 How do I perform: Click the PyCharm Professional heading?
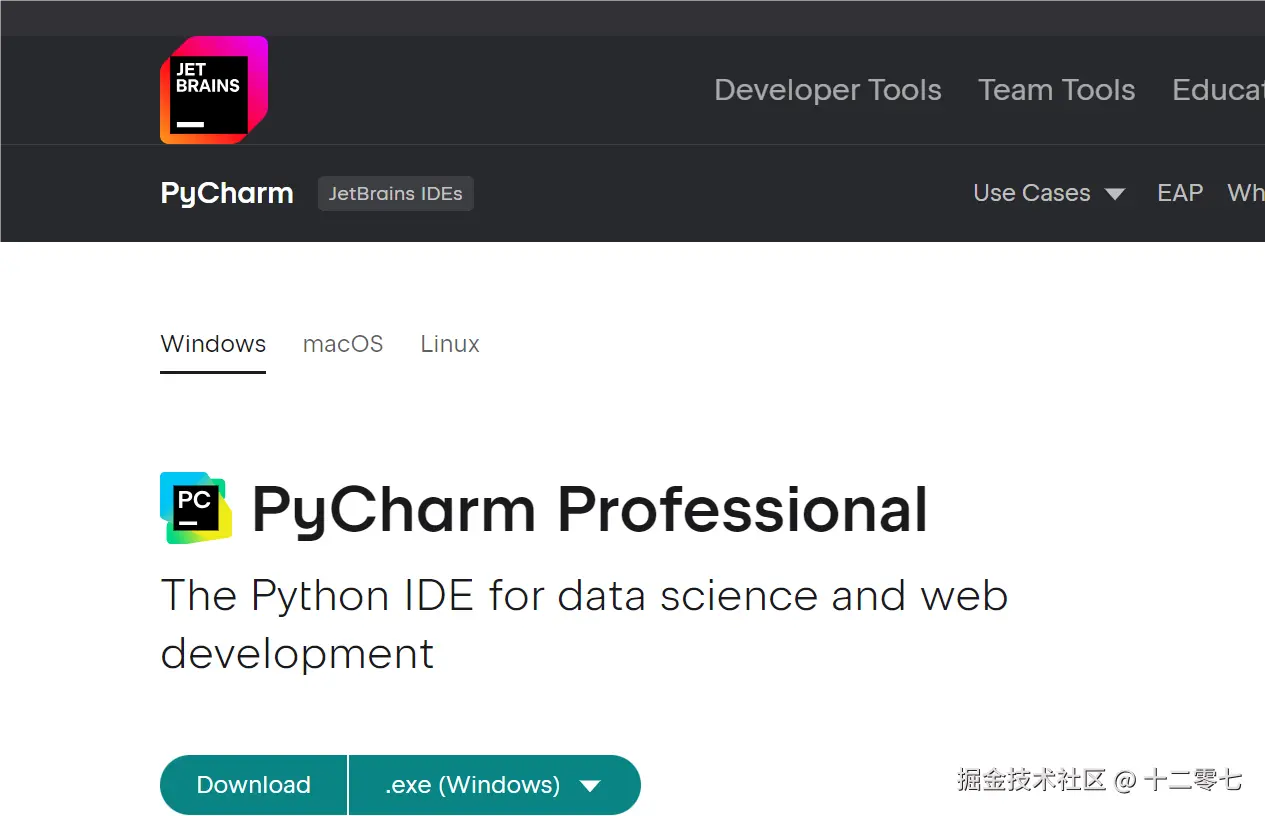(589, 509)
